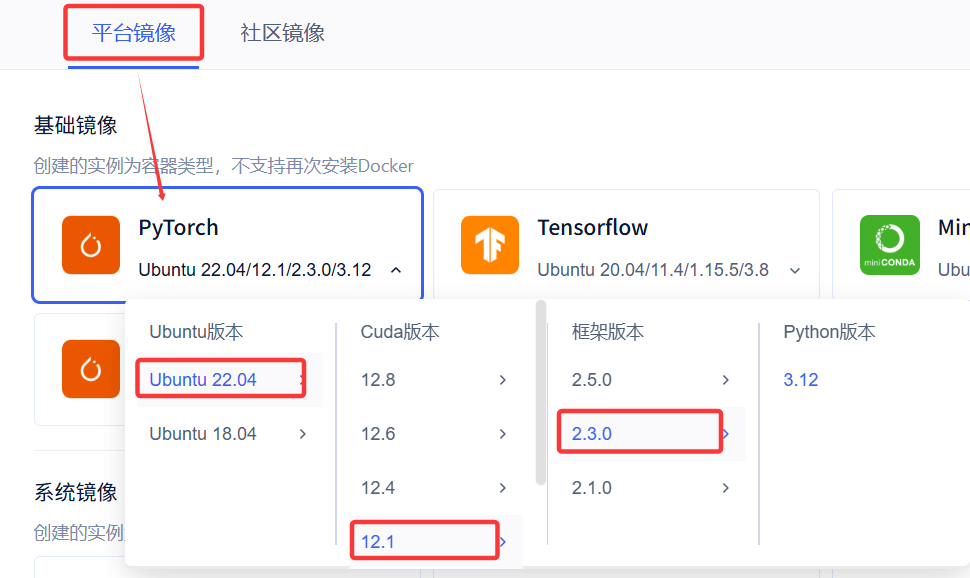Expand arrow next to Cuda 12.8

click(503, 379)
